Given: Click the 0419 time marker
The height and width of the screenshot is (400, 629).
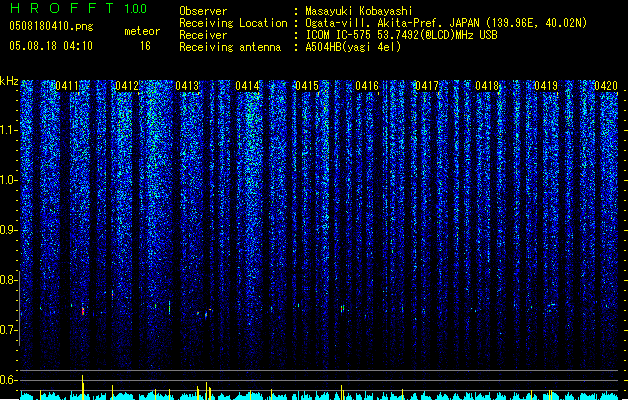Looking at the screenshot, I should pyautogui.click(x=546, y=86).
